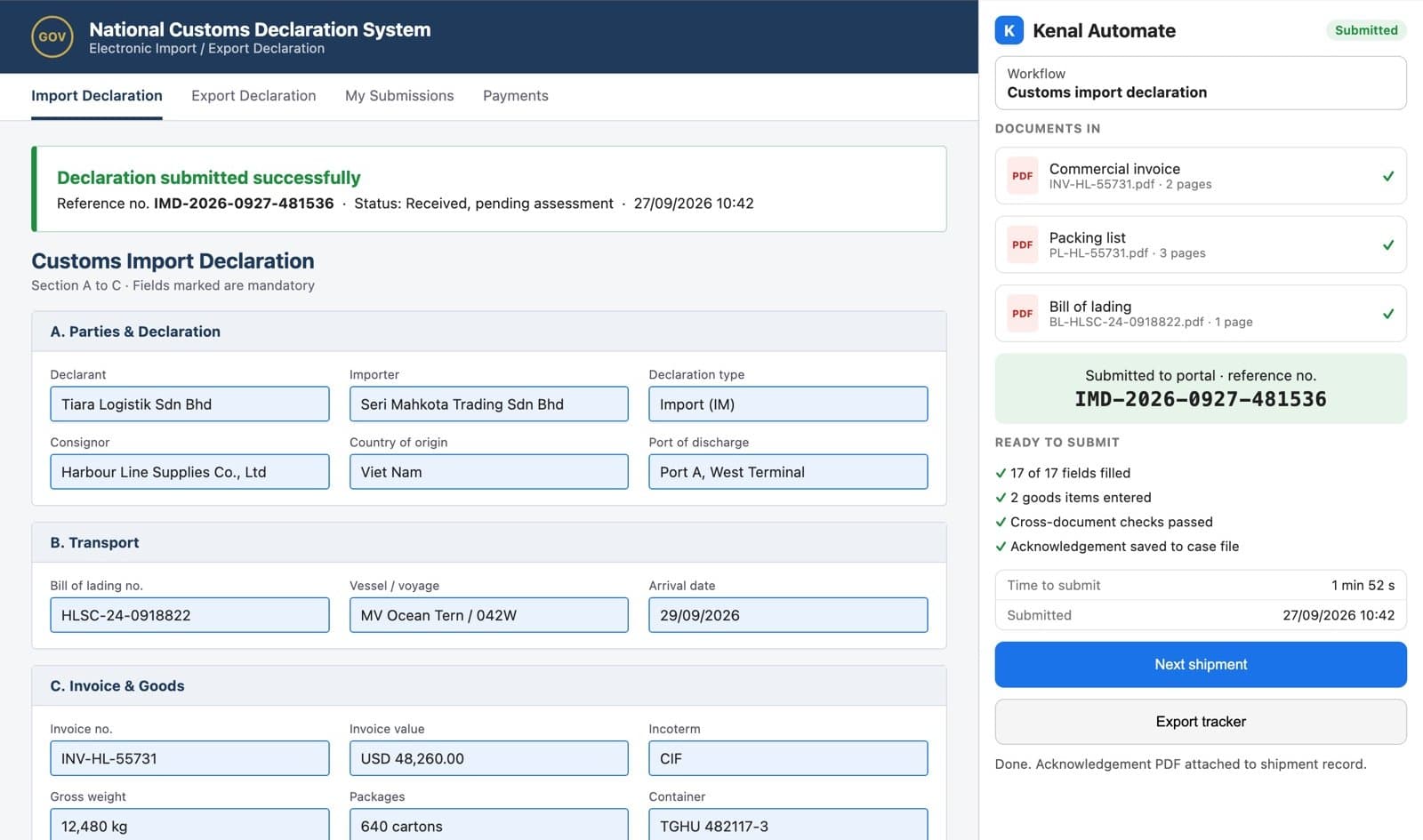Click the Consignor input field
The width and height of the screenshot is (1423, 840).
click(189, 472)
